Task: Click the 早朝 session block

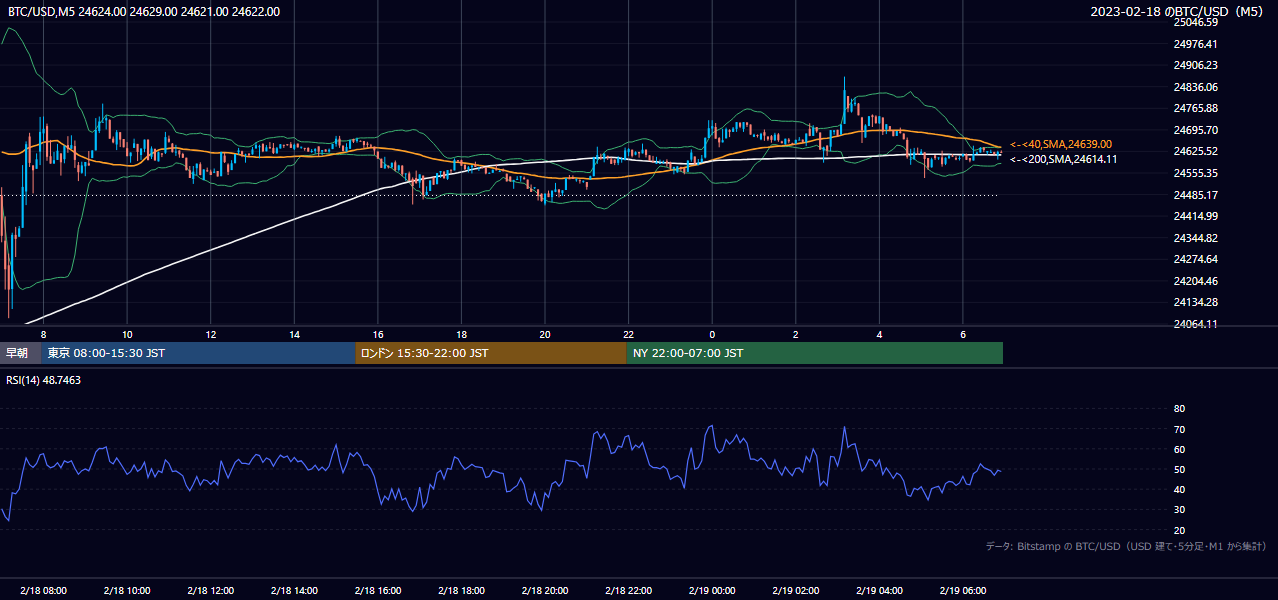Action: pyautogui.click(x=21, y=353)
